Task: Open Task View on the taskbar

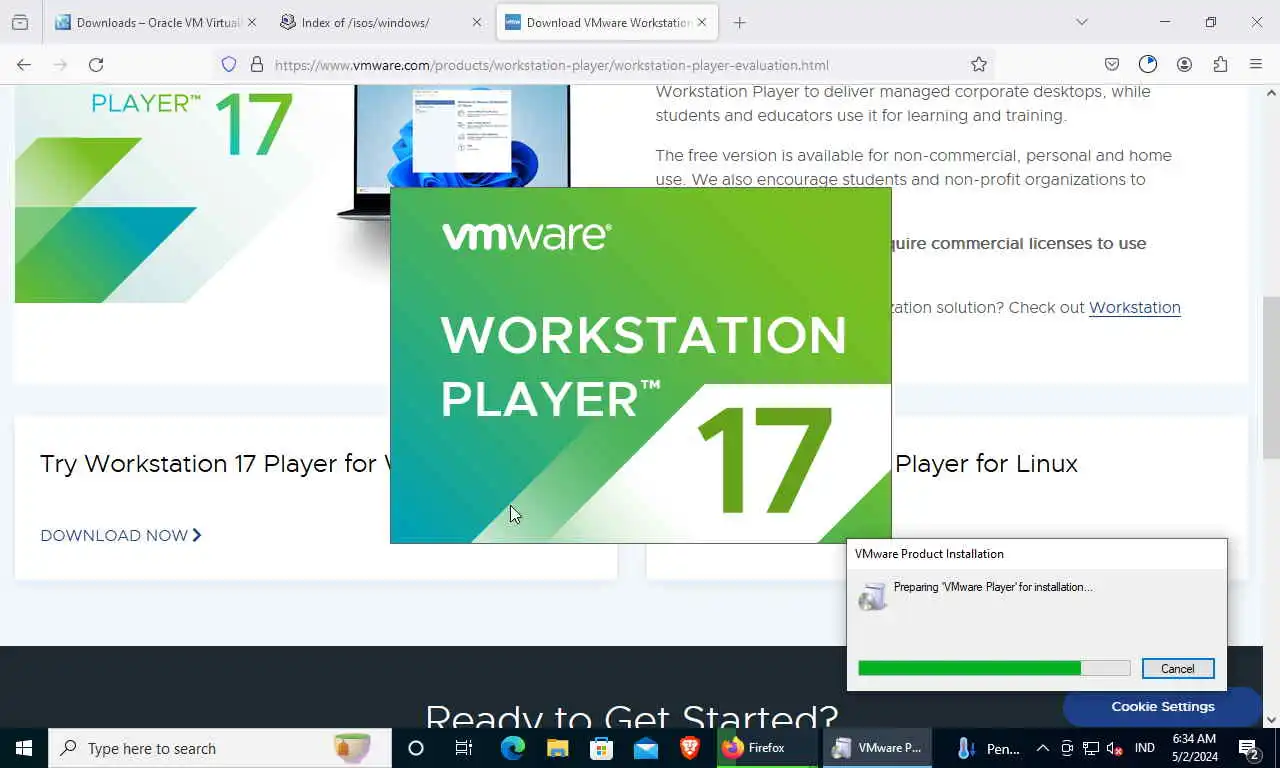Action: [464, 748]
